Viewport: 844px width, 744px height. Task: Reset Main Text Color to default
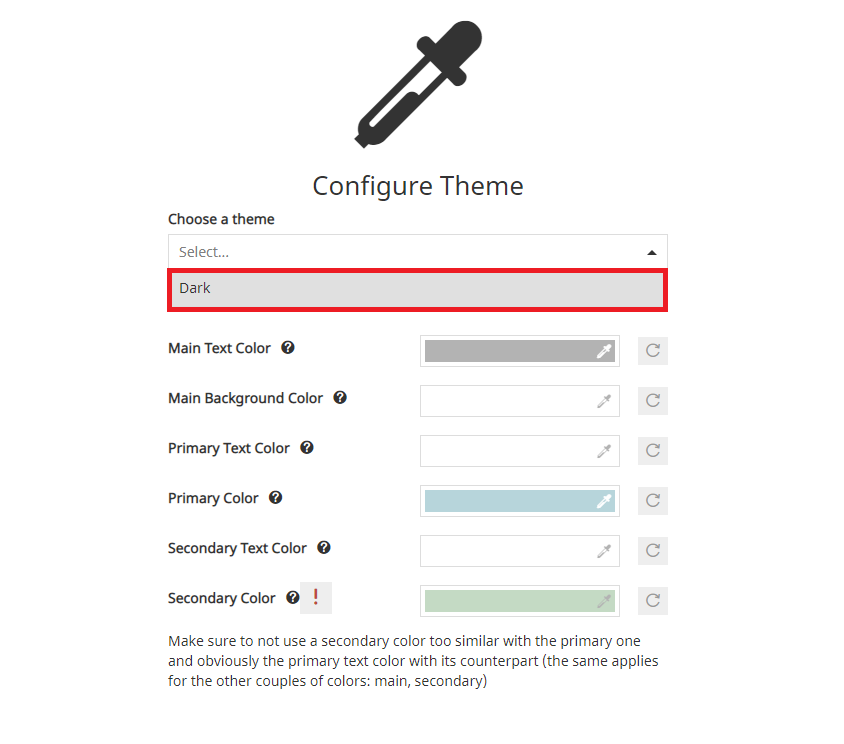(653, 351)
